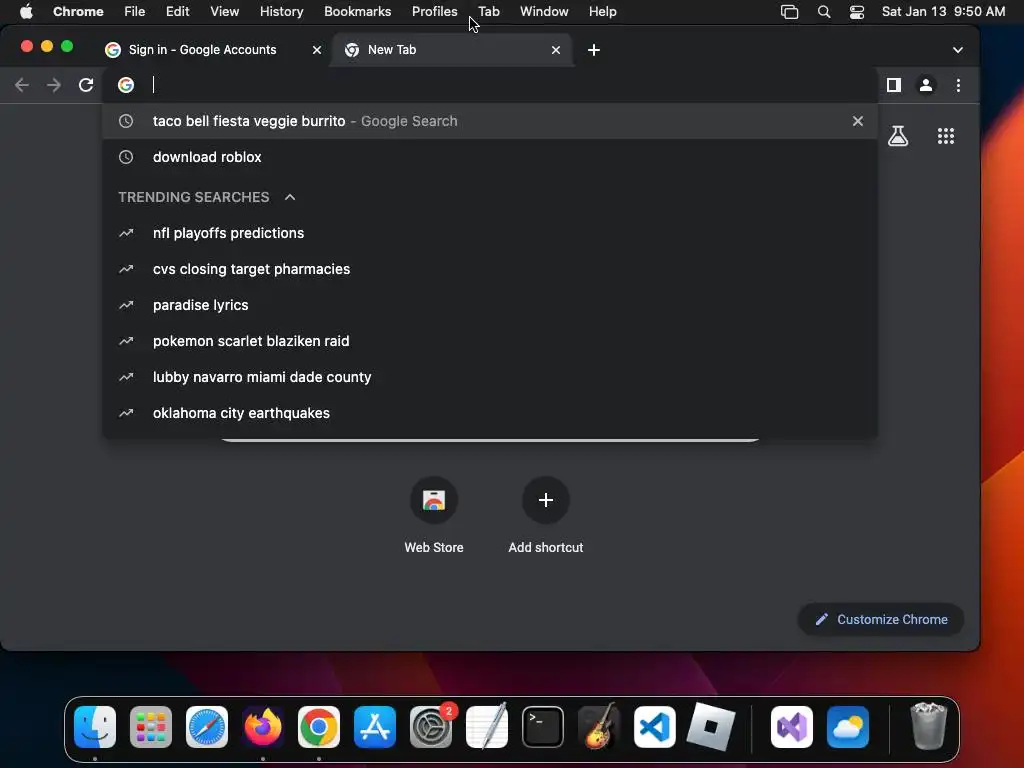
Task: Toggle the Chrome side panel icon
Action: [x=893, y=85]
